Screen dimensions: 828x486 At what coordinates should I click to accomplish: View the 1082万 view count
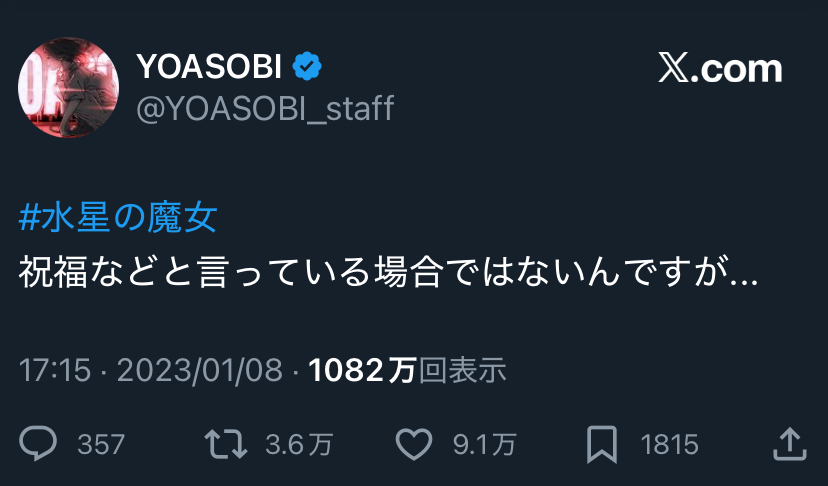(362, 371)
